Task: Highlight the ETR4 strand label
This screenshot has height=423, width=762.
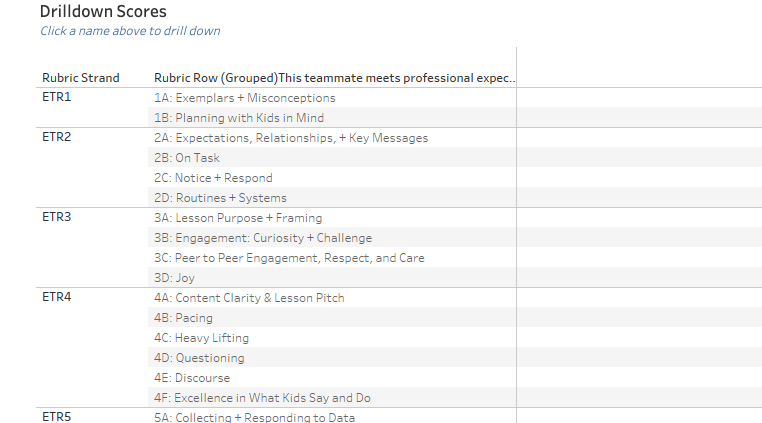Action: 57,298
